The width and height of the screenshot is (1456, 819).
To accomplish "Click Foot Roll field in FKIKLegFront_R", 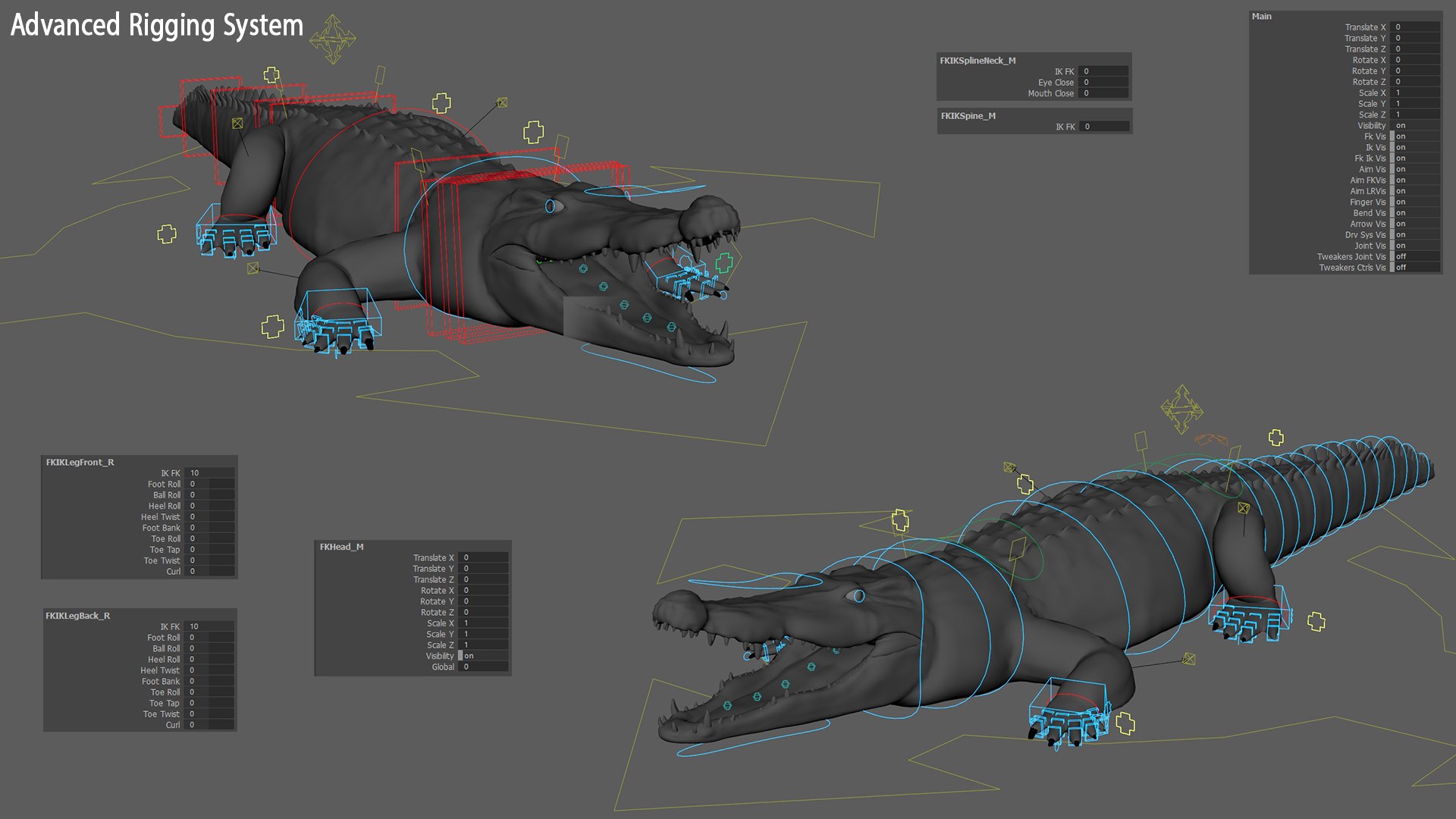I will [210, 484].
